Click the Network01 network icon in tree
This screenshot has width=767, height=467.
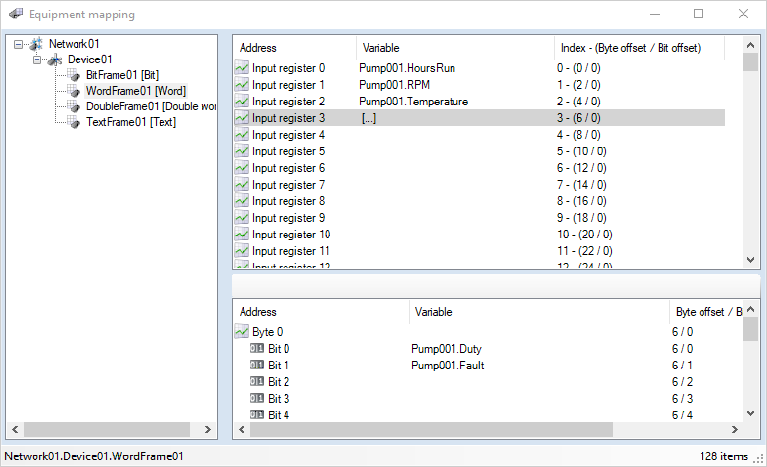point(37,44)
